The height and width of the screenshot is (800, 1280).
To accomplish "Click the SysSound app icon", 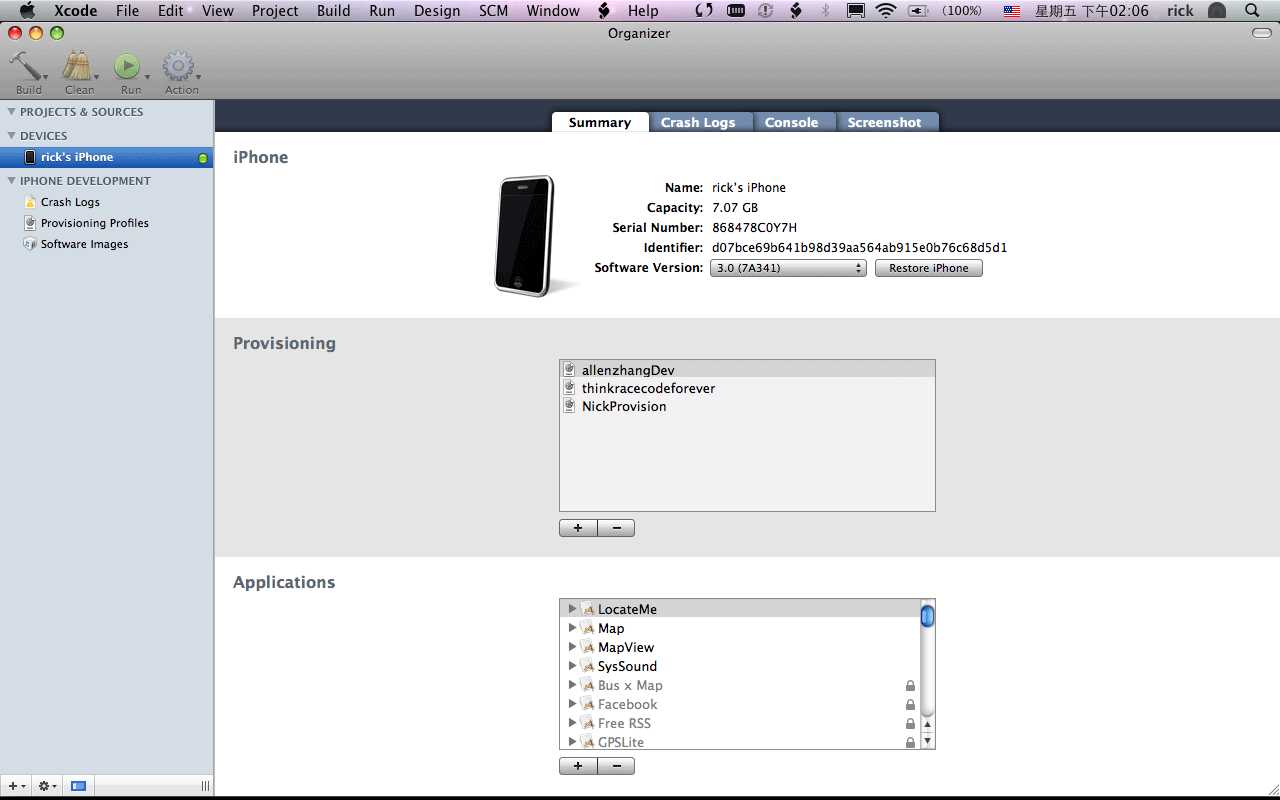I will tap(587, 666).
